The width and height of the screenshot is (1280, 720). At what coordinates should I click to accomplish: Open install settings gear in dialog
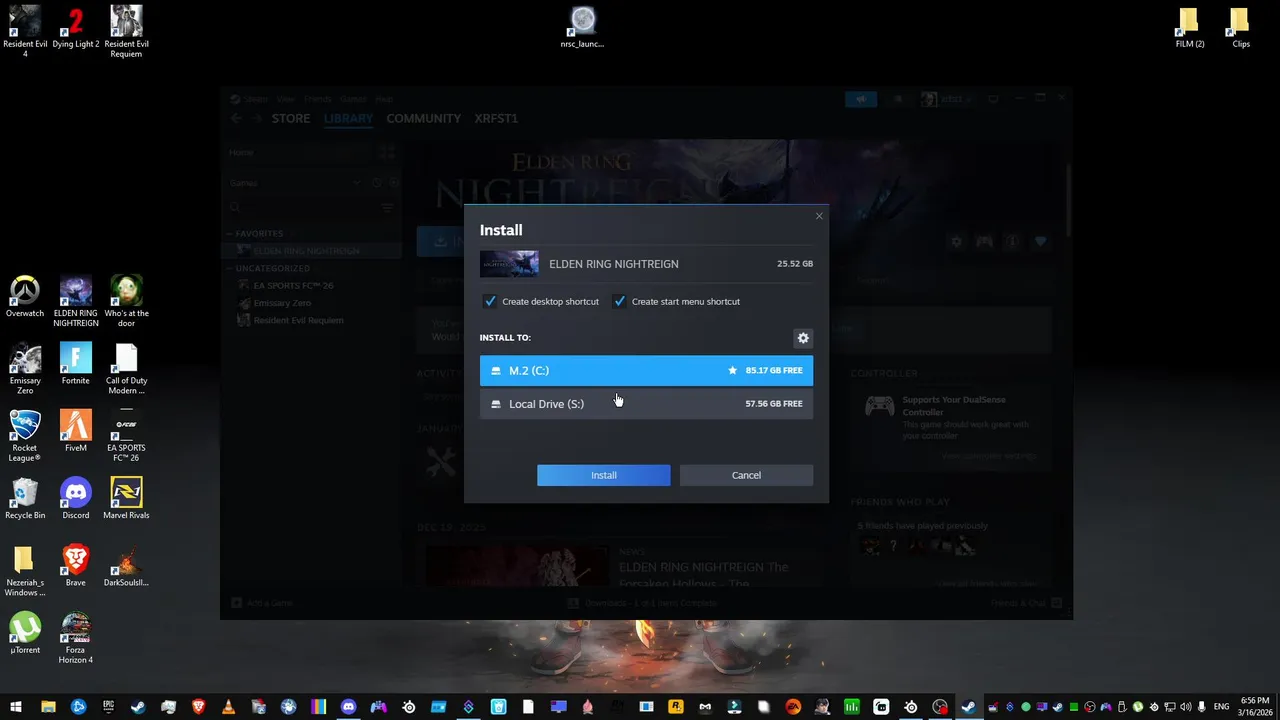[x=803, y=338]
